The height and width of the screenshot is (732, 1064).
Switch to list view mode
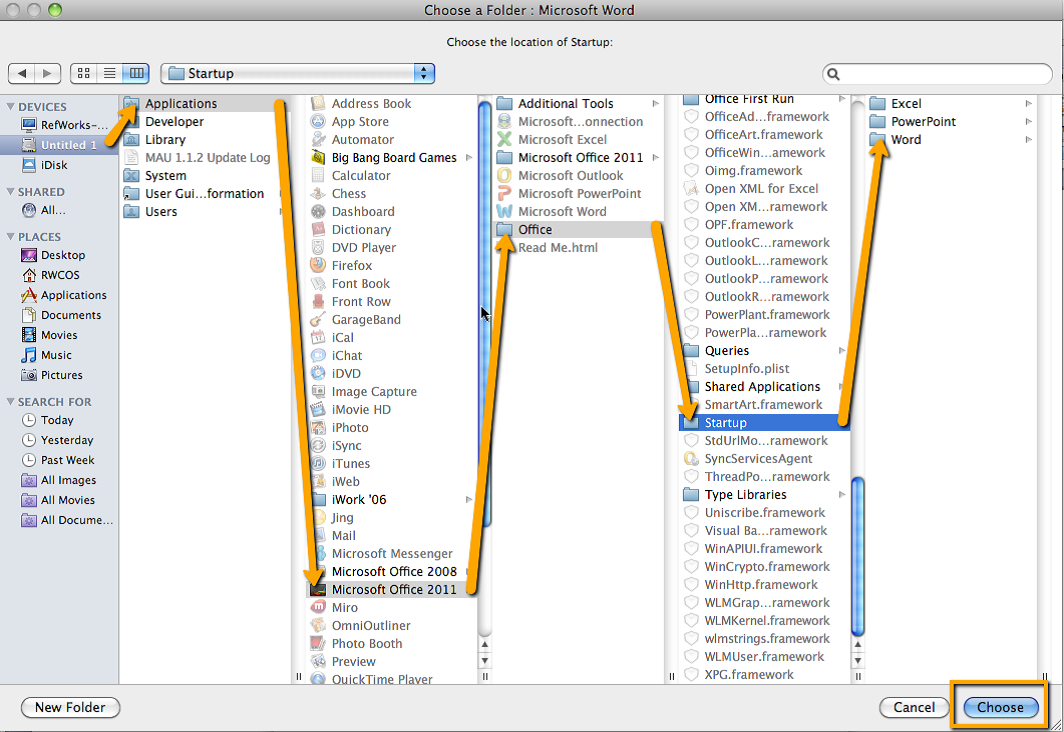coord(110,73)
